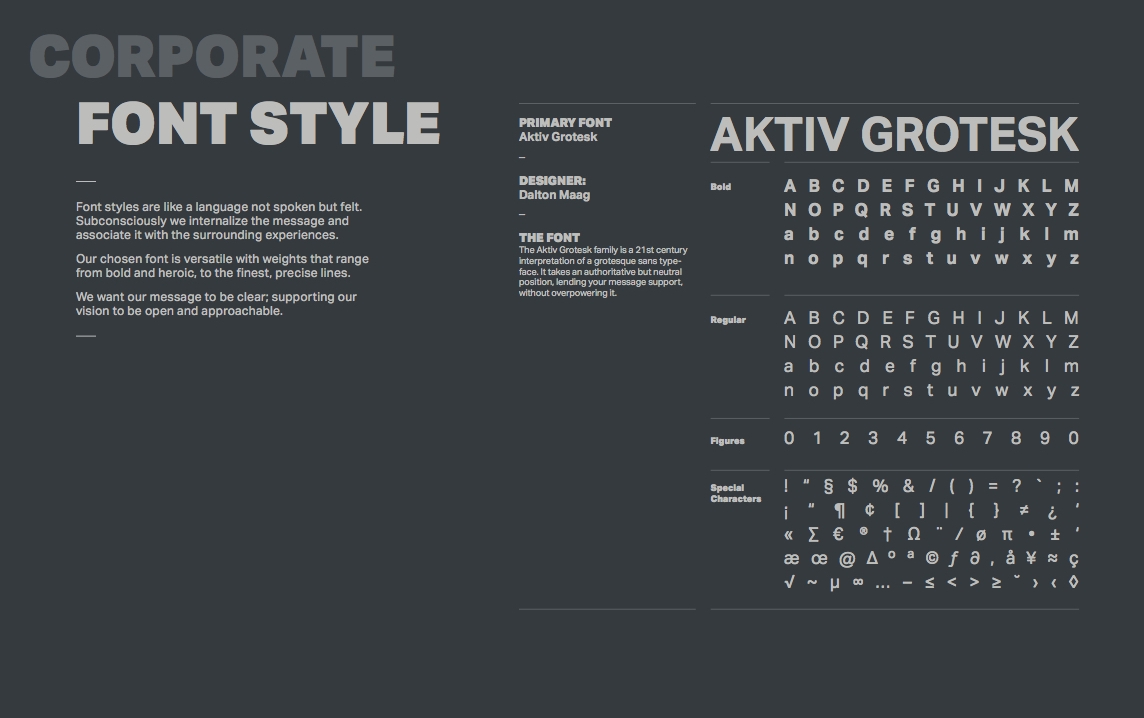
Task: Click the inverted question mark ¿ character
Action: pyautogui.click(x=1052, y=512)
